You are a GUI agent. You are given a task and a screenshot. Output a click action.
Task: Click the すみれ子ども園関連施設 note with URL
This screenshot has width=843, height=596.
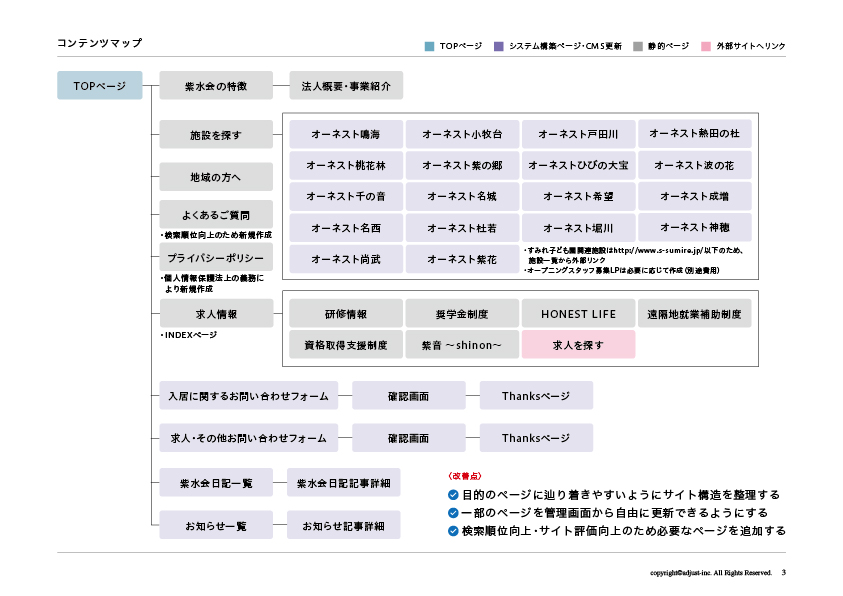[x=633, y=255]
